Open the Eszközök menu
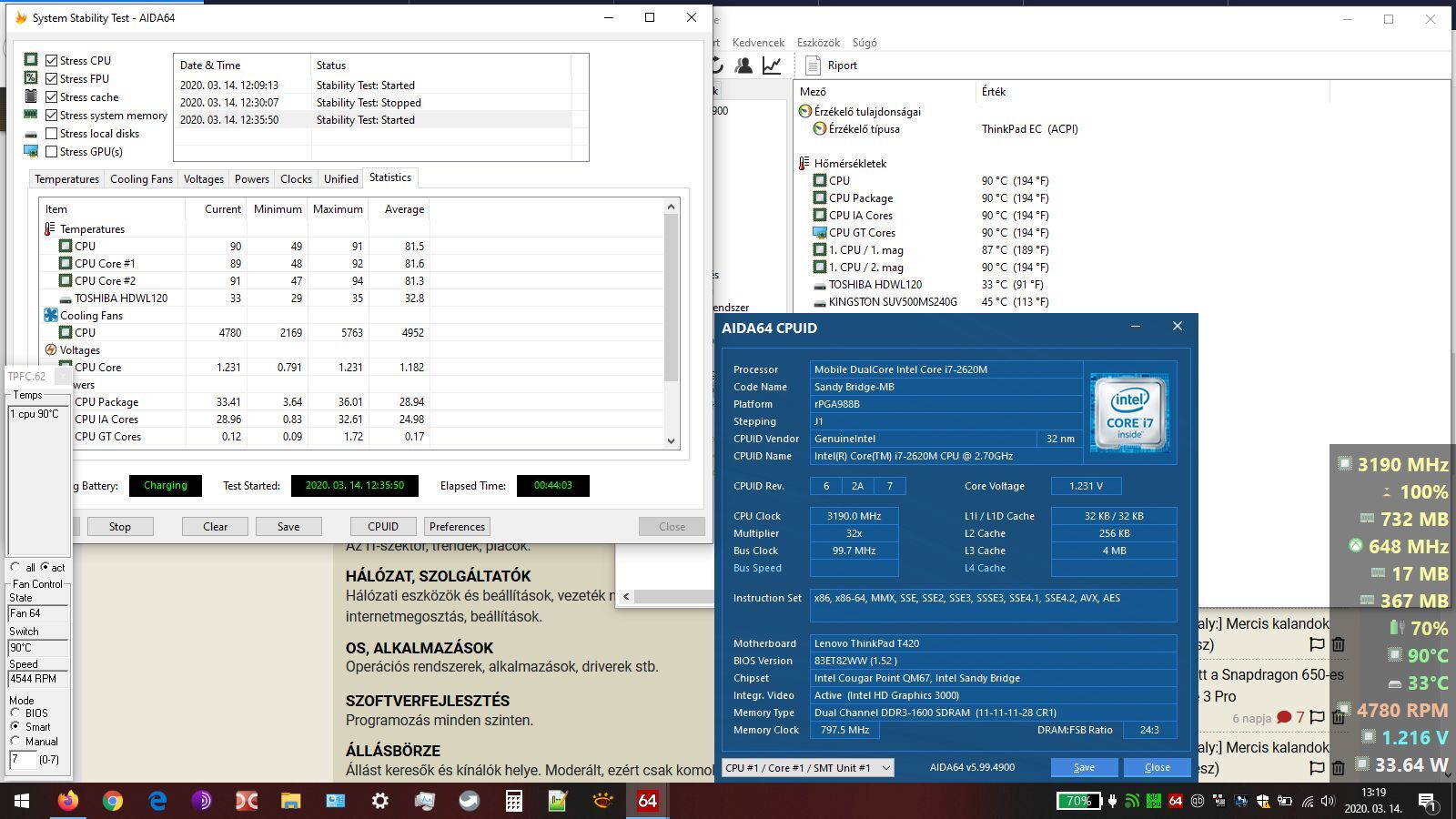Image resolution: width=1456 pixels, height=819 pixels. point(818,43)
